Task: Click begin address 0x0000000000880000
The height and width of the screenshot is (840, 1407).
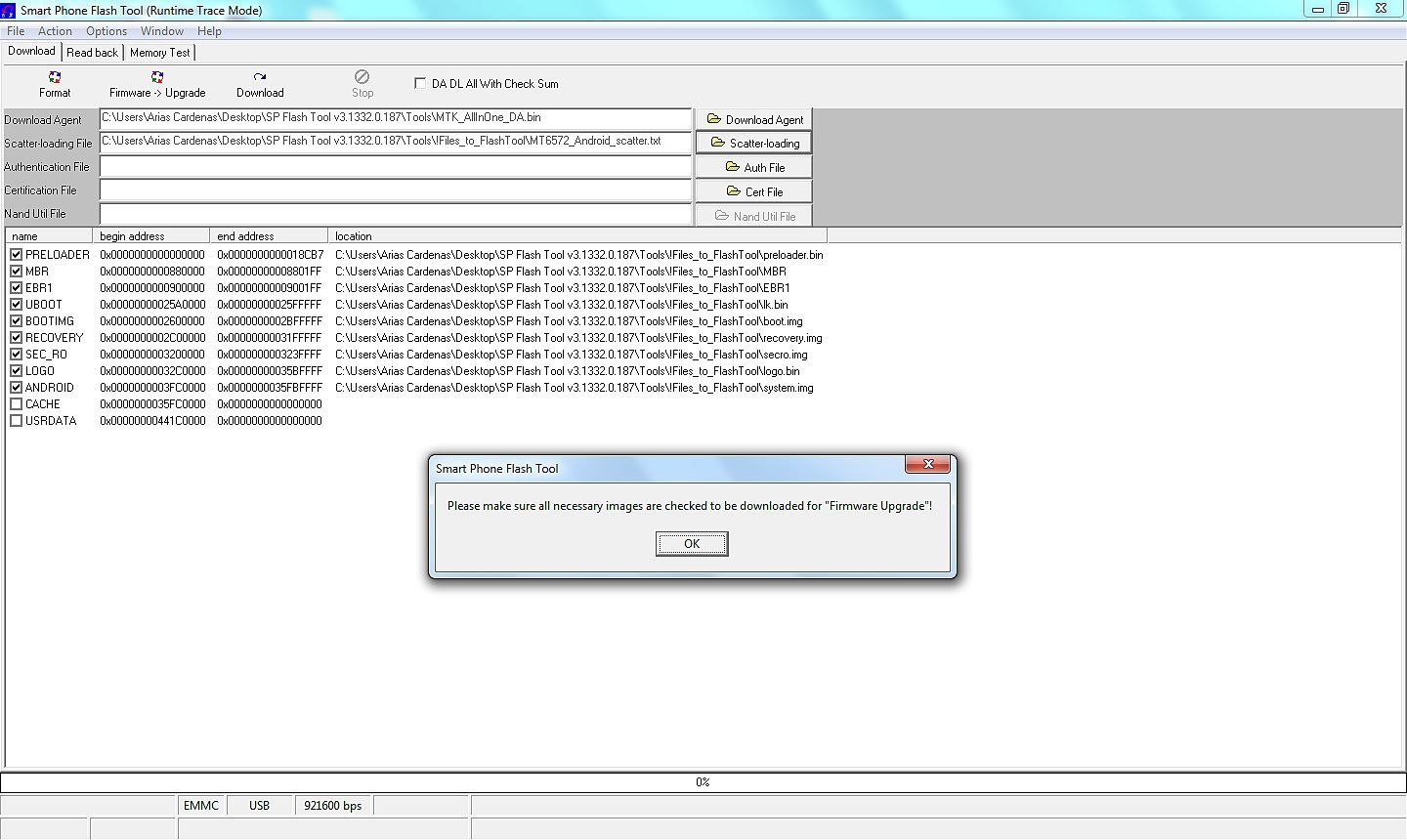Action: [152, 272]
